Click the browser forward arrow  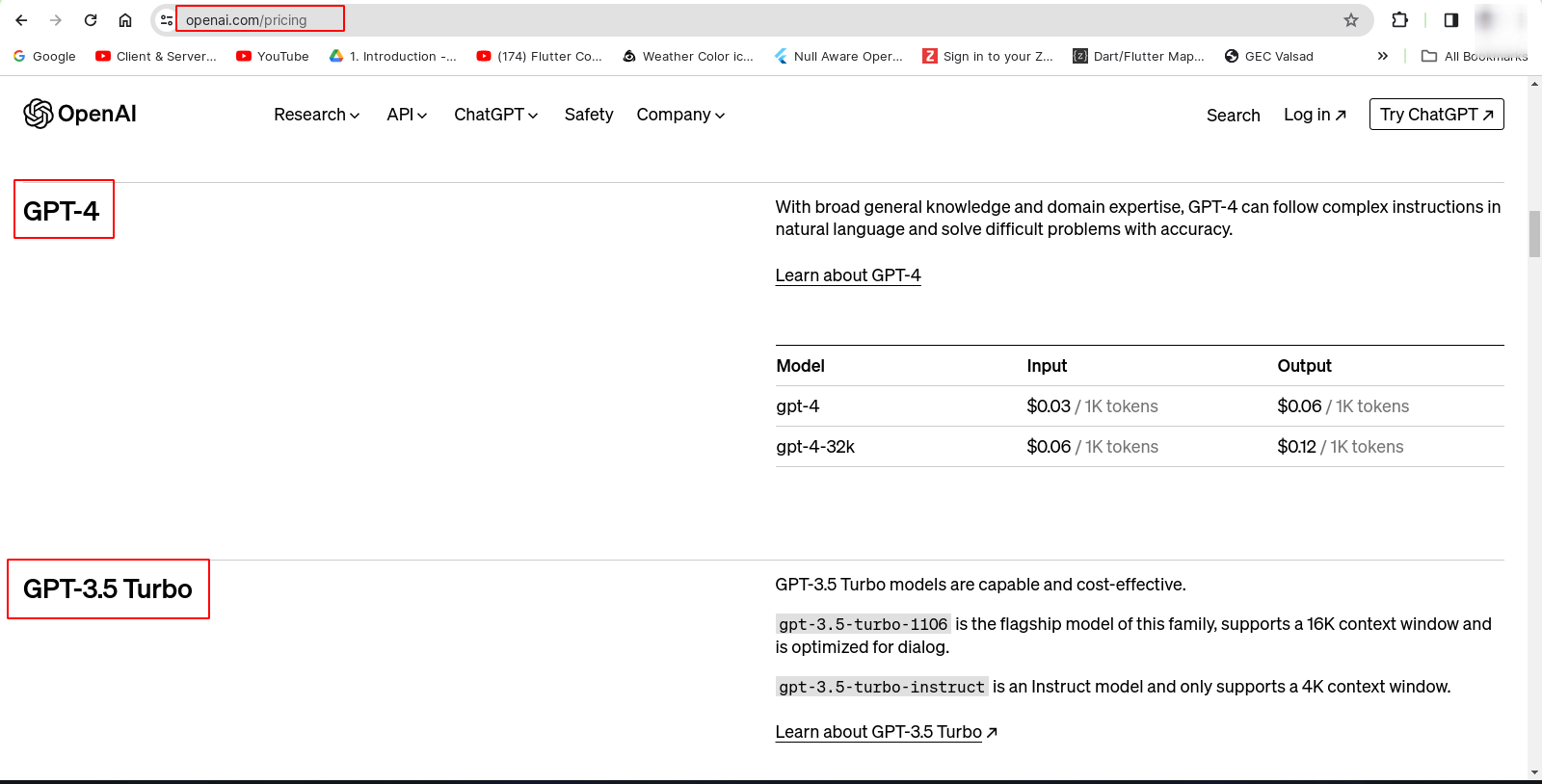coord(56,20)
